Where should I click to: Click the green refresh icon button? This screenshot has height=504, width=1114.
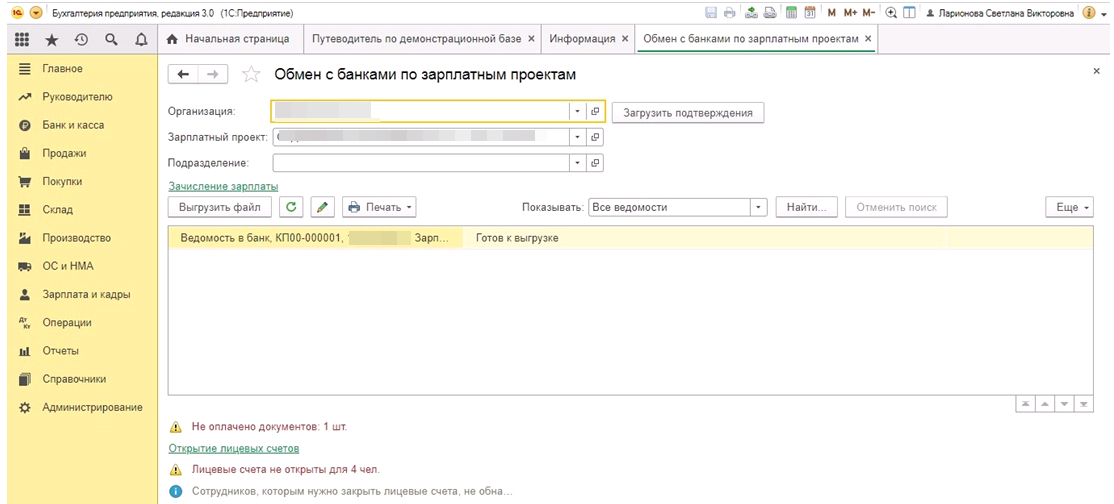tap(291, 208)
